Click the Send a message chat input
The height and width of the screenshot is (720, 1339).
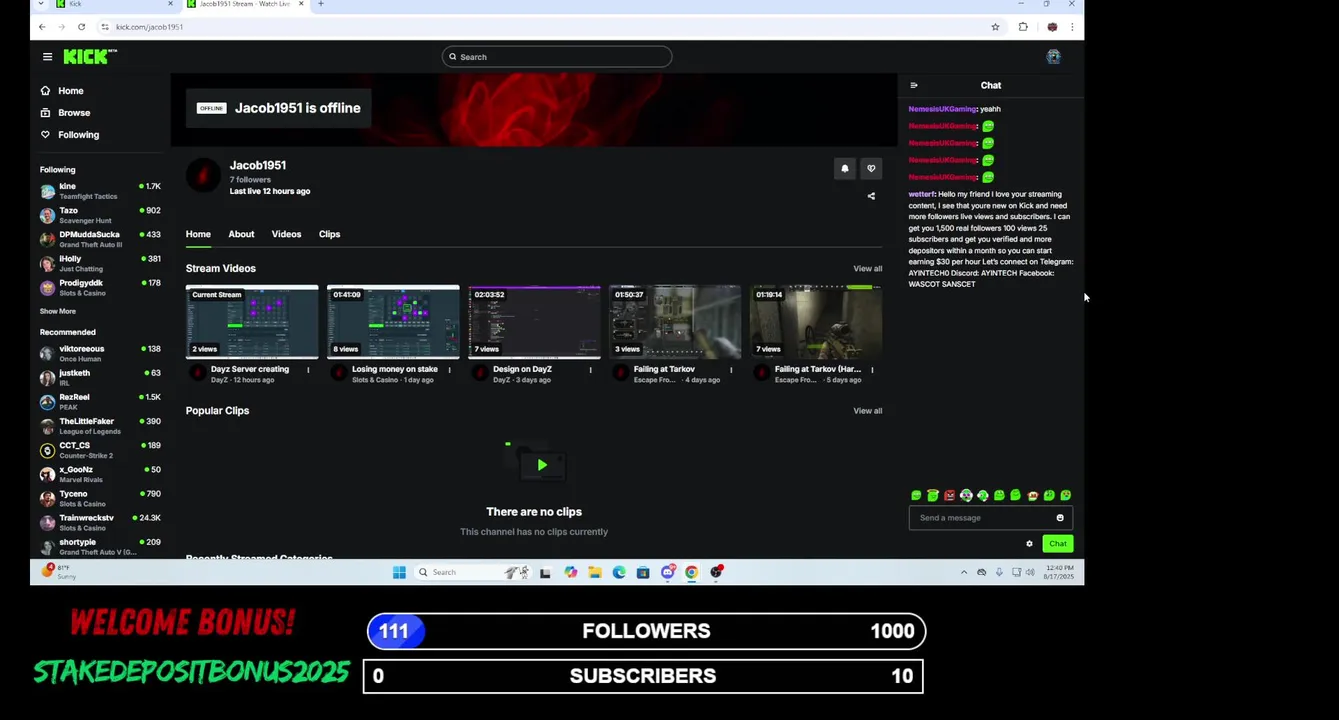990,518
